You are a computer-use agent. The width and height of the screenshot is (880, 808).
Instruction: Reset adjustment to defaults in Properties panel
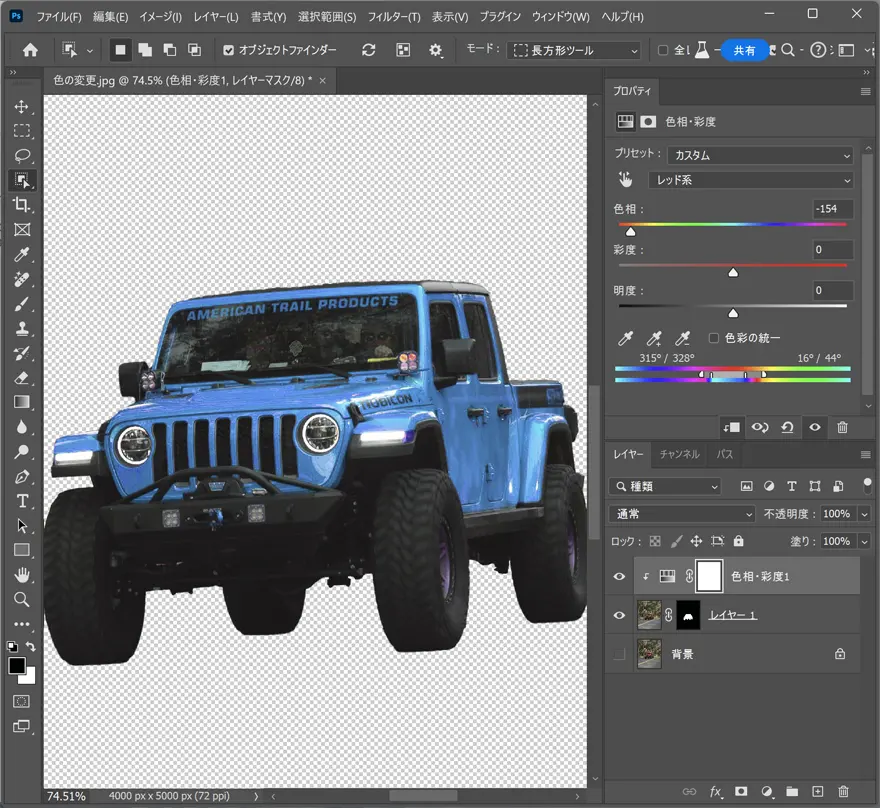pos(787,428)
